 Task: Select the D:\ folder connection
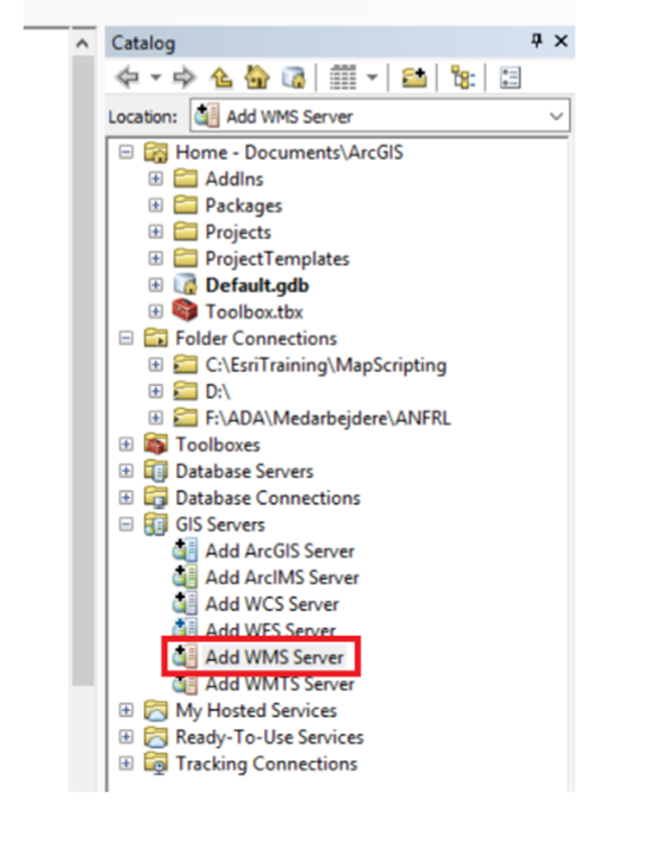pos(217,391)
